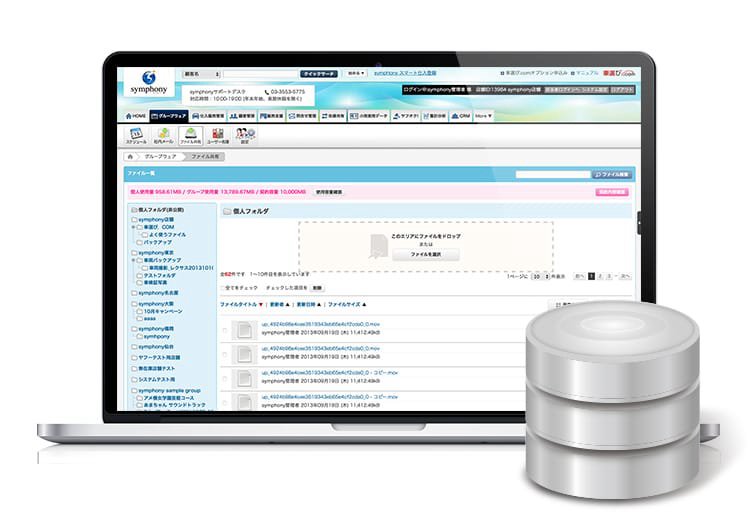Image resolution: width=750 pixels, height=515 pixels.
Task: Switch to the CRM tab
Action: [461, 116]
